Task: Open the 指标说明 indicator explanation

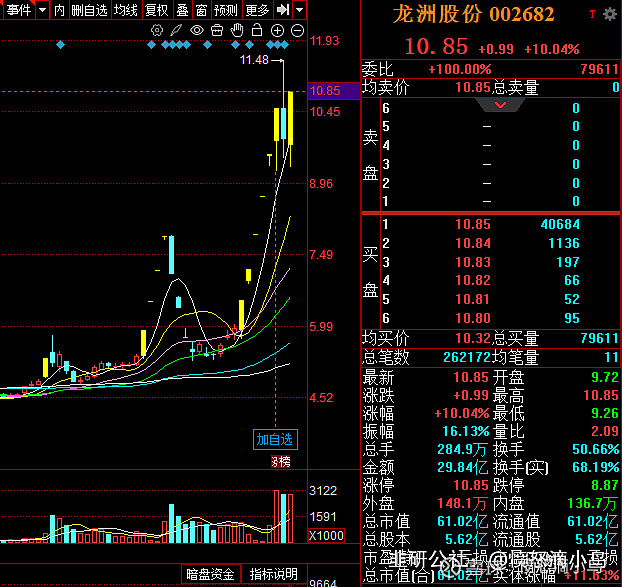Action: point(274,574)
